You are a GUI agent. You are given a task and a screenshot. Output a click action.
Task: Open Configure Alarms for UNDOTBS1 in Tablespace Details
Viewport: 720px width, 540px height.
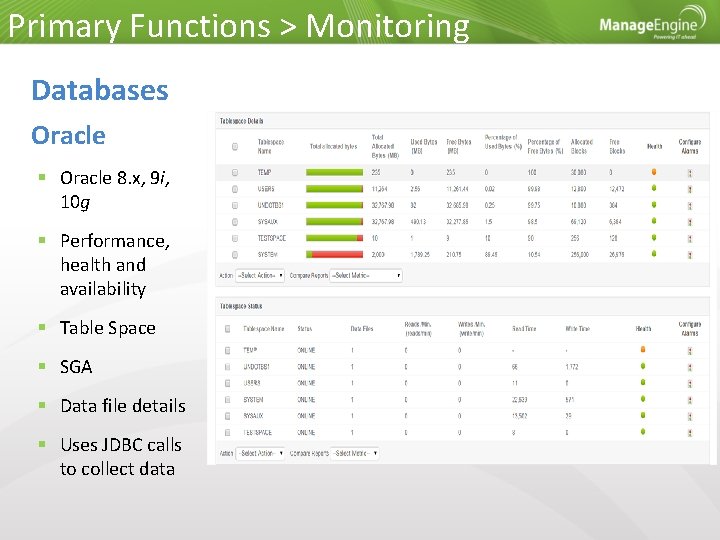click(690, 206)
